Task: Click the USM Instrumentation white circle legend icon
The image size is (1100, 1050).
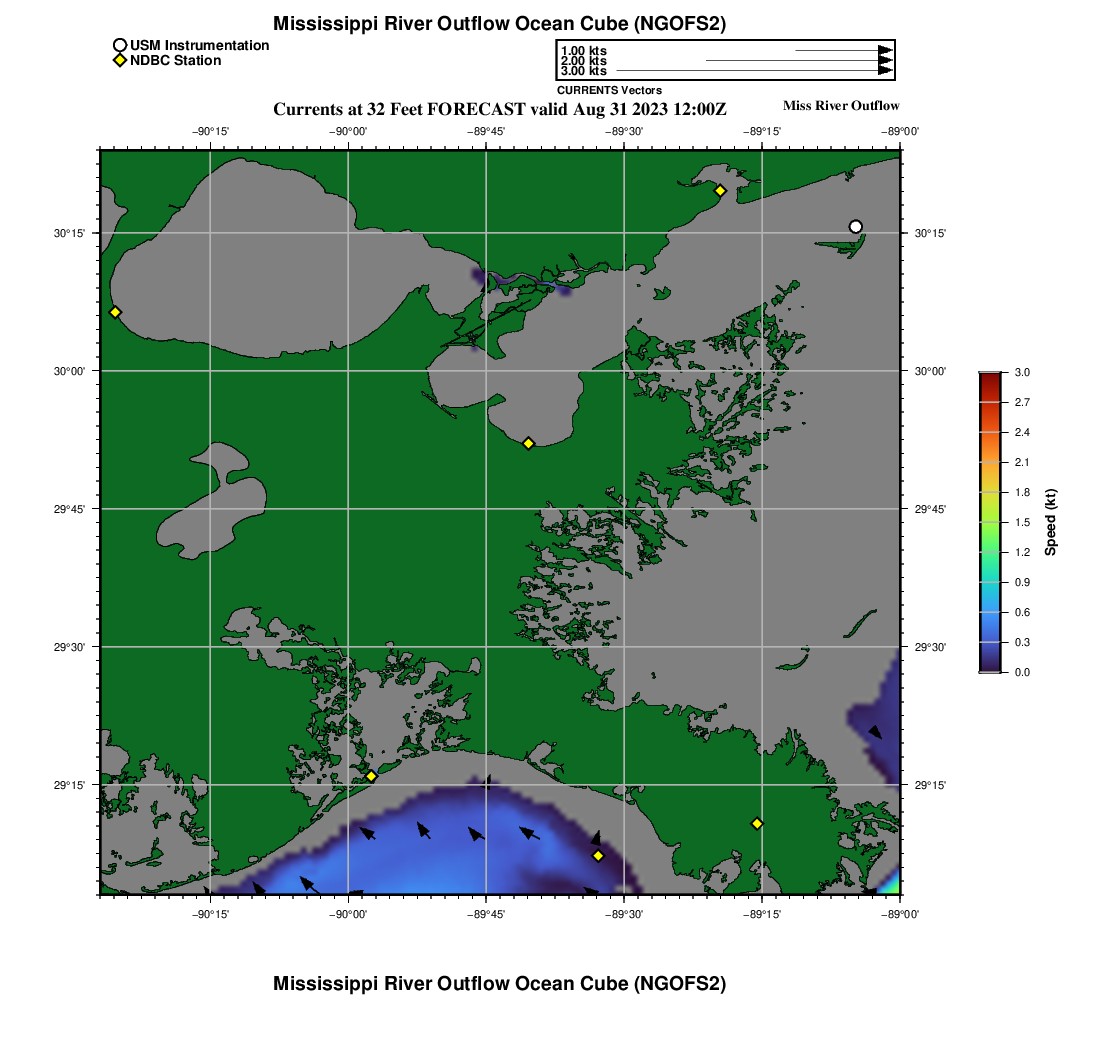Action: click(x=119, y=45)
